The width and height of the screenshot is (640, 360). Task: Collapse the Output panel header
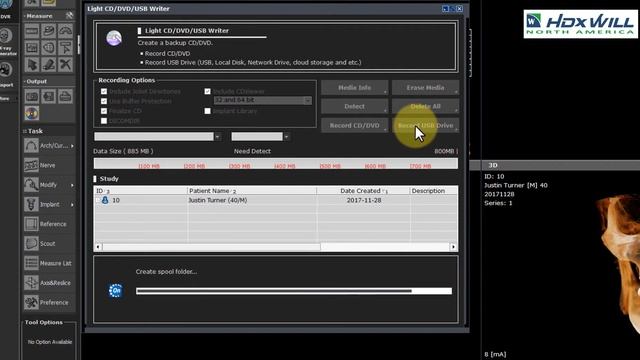(x=36, y=81)
